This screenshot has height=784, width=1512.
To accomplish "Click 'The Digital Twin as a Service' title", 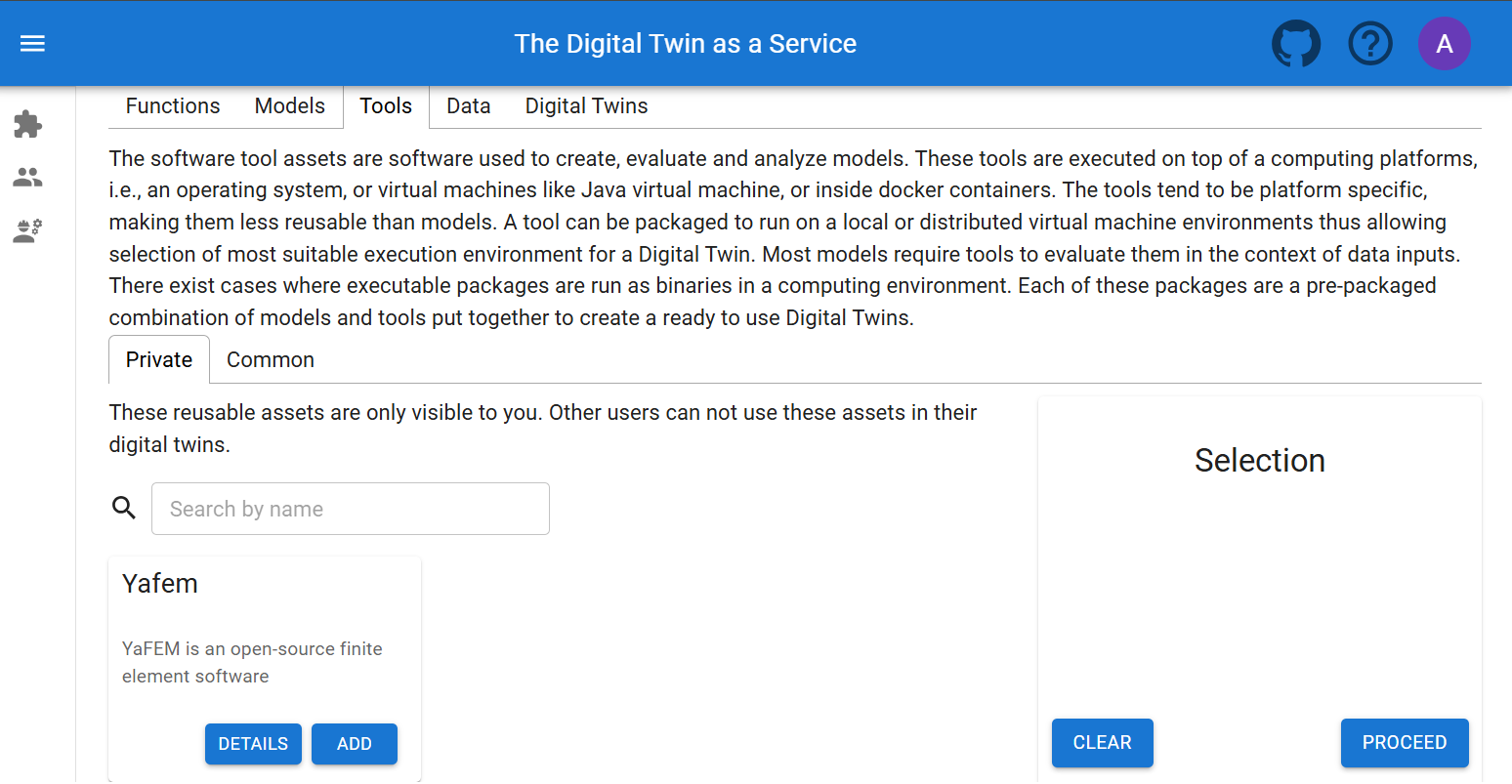I will tap(686, 44).
